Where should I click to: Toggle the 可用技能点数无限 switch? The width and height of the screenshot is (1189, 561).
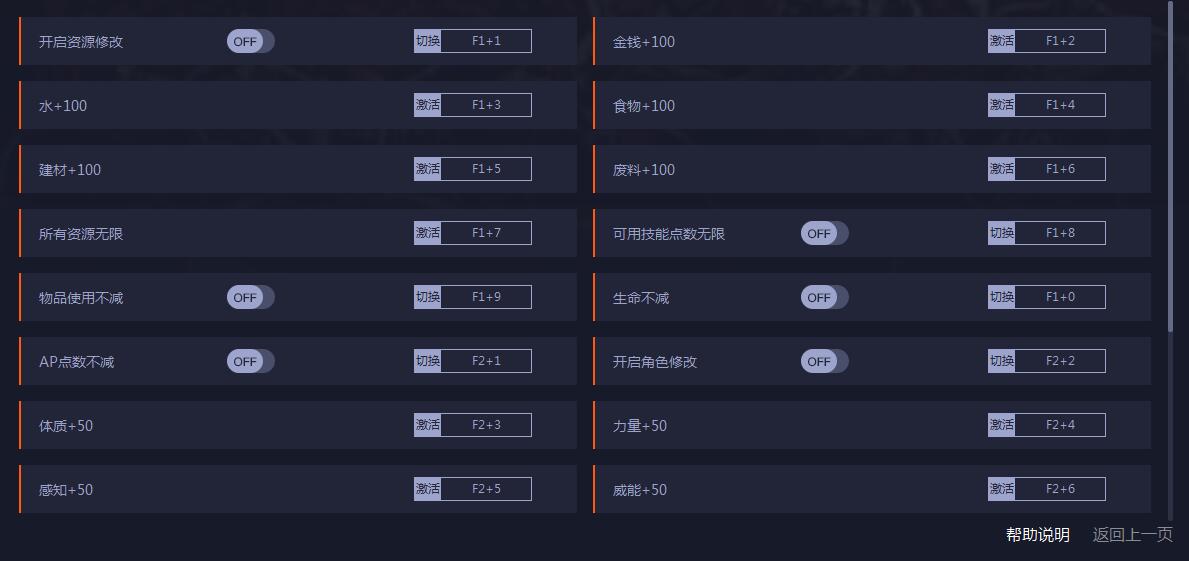824,233
